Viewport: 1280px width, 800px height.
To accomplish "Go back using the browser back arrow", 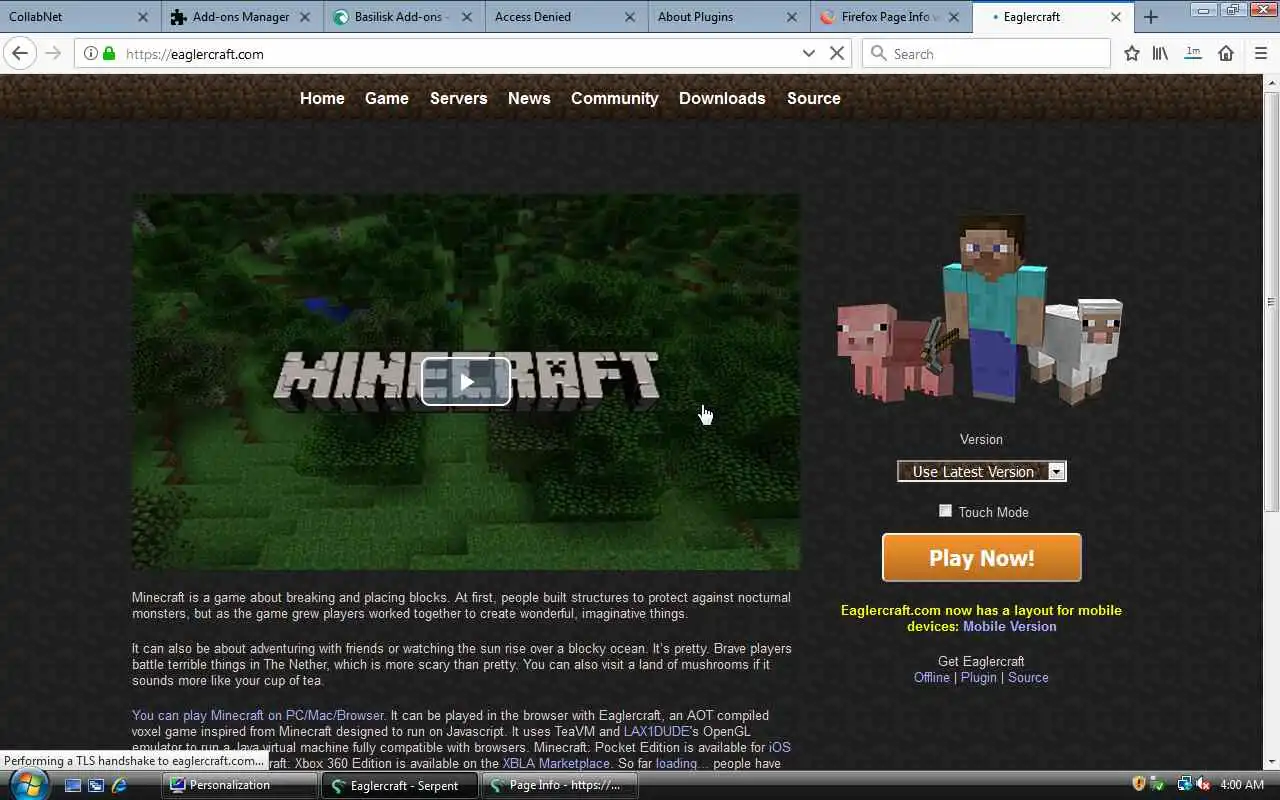I will click(x=19, y=54).
